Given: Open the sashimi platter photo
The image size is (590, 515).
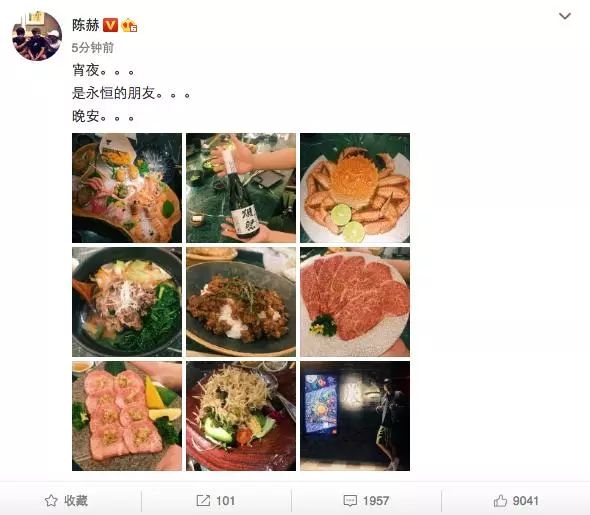Looking at the screenshot, I should tap(127, 188).
